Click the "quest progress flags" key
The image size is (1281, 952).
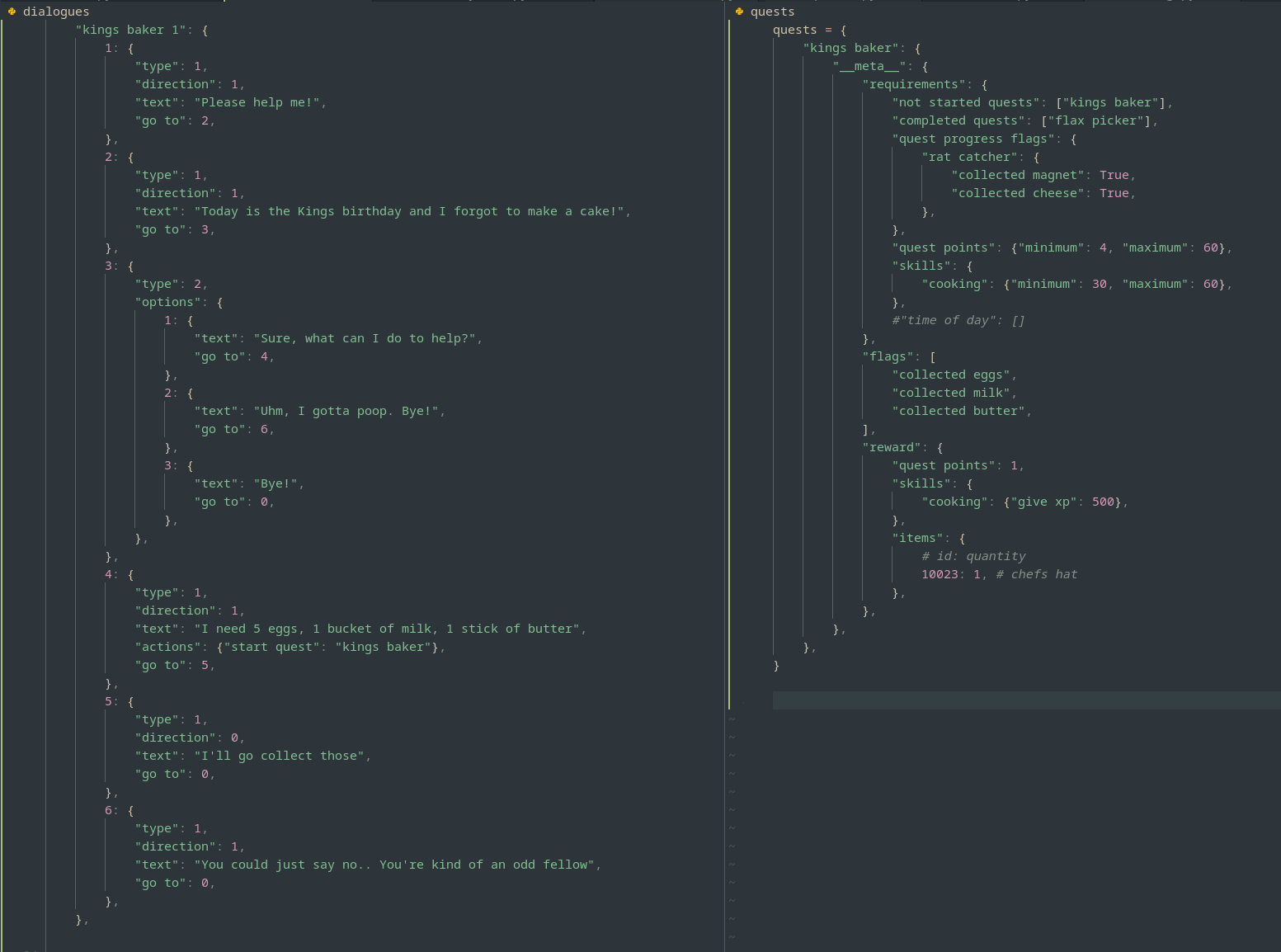pyautogui.click(x=973, y=139)
